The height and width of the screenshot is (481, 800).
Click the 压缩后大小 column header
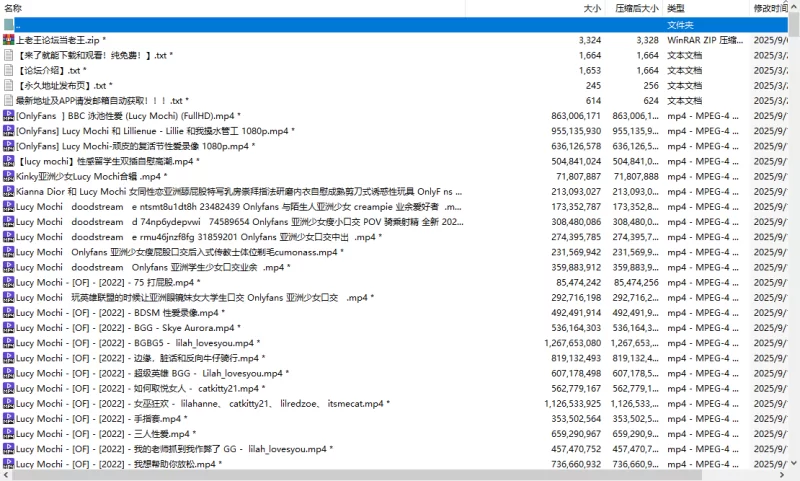click(x=636, y=8)
